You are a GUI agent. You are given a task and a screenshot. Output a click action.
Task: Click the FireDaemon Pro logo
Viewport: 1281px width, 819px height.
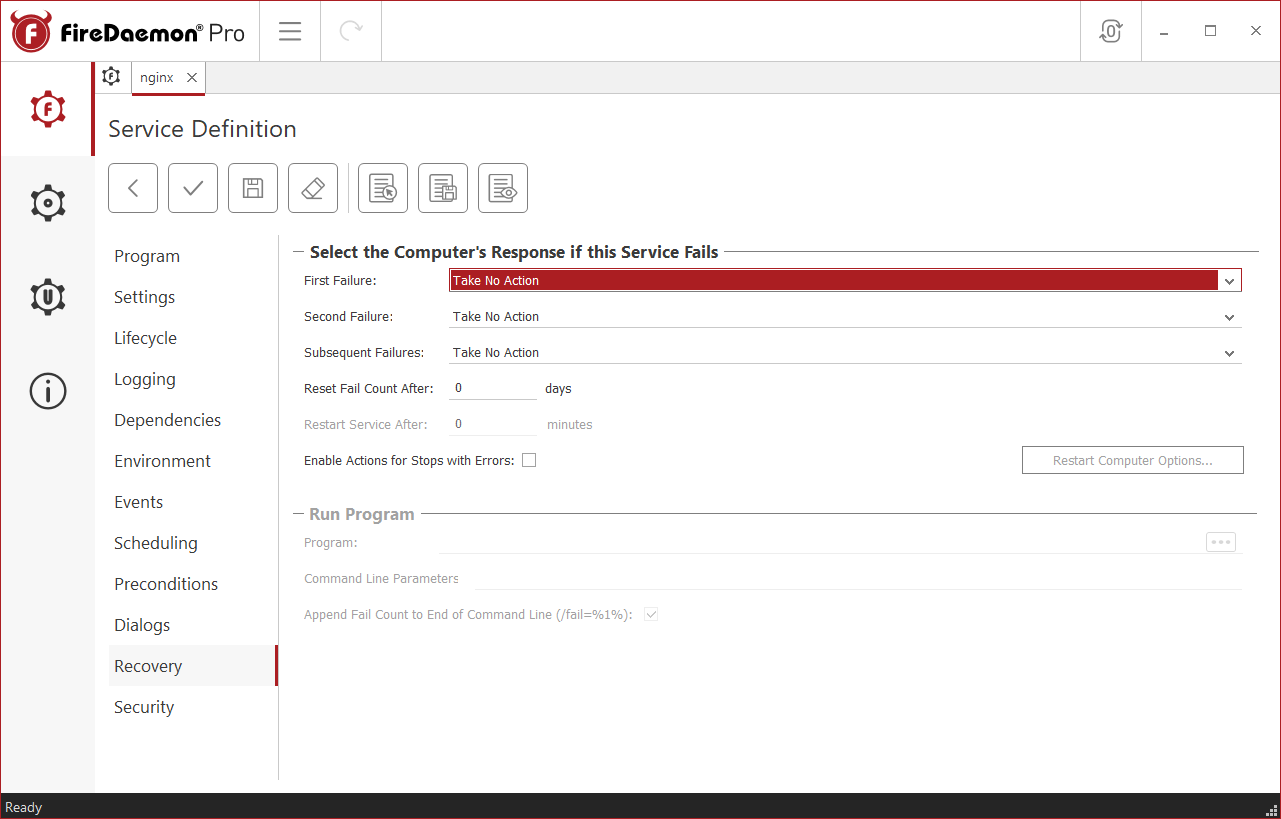click(128, 32)
